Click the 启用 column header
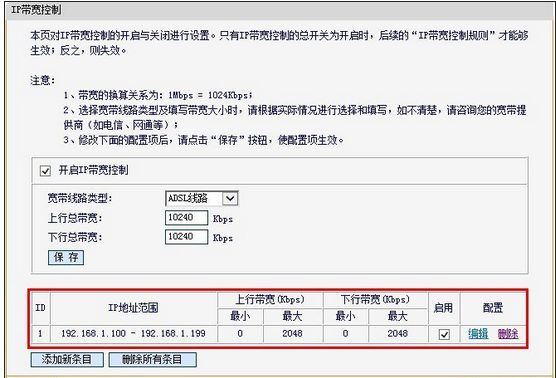The width and height of the screenshot is (556, 378). click(444, 308)
